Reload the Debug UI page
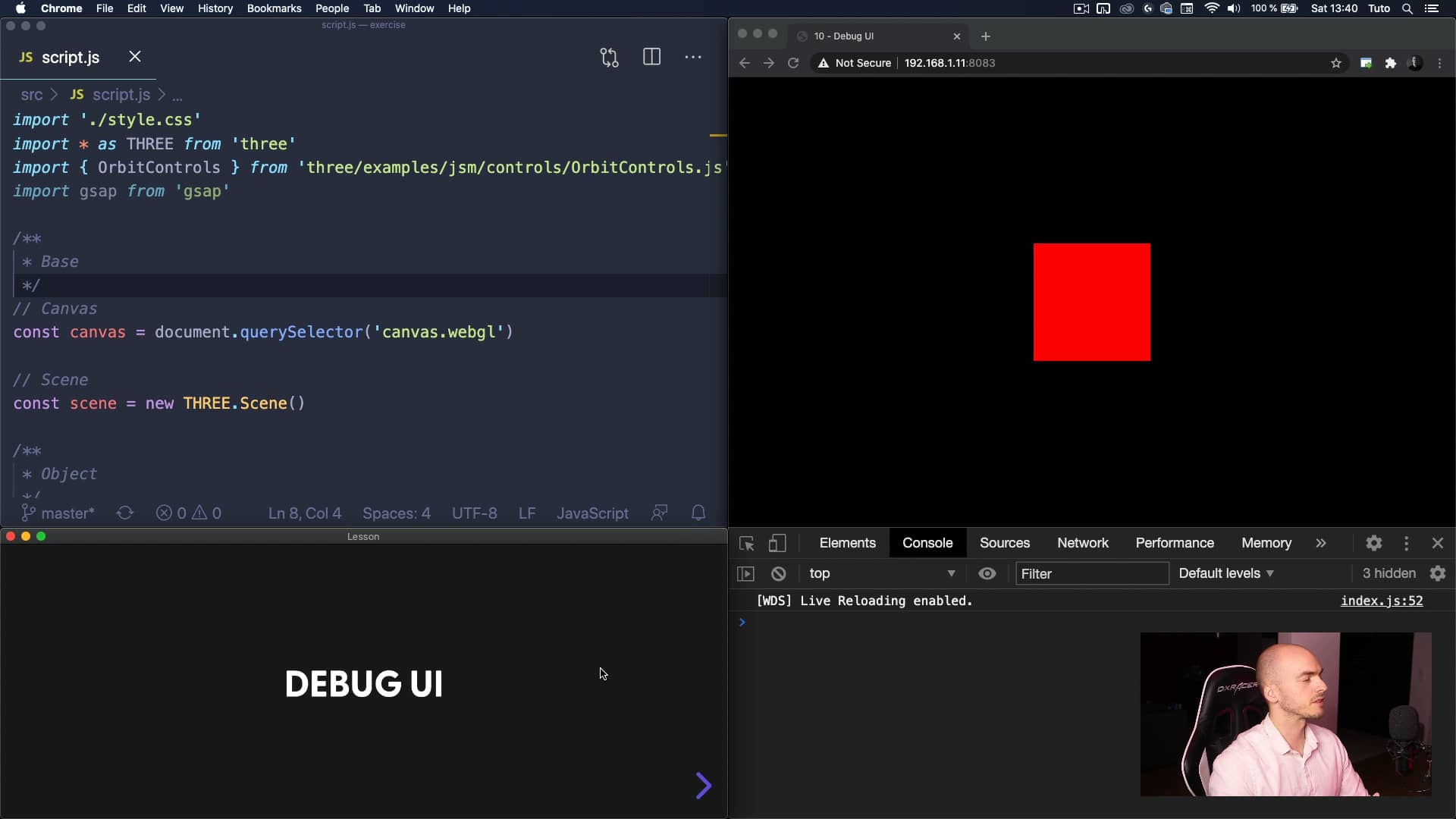 point(792,63)
